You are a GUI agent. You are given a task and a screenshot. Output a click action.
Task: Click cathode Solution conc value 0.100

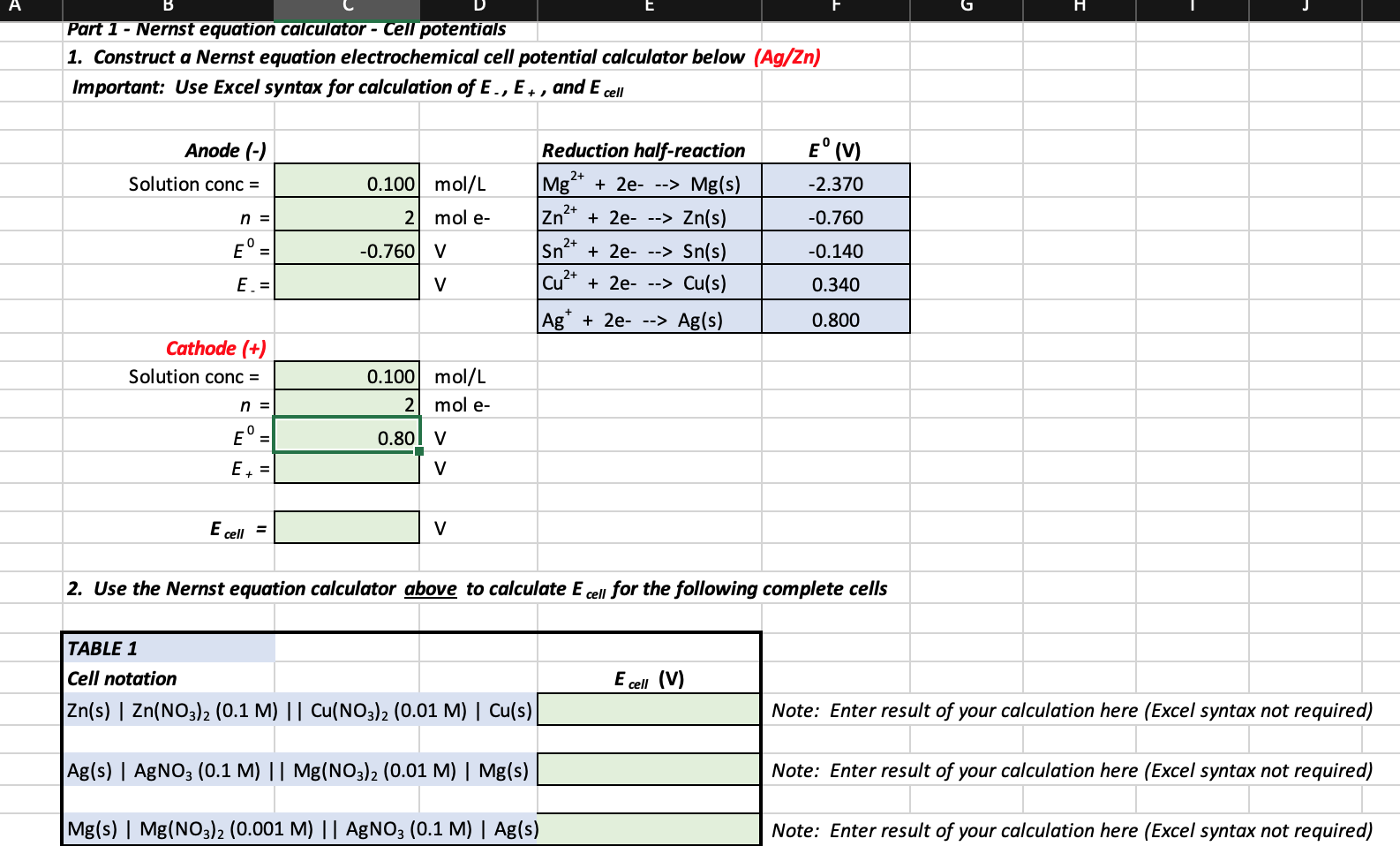[347, 375]
